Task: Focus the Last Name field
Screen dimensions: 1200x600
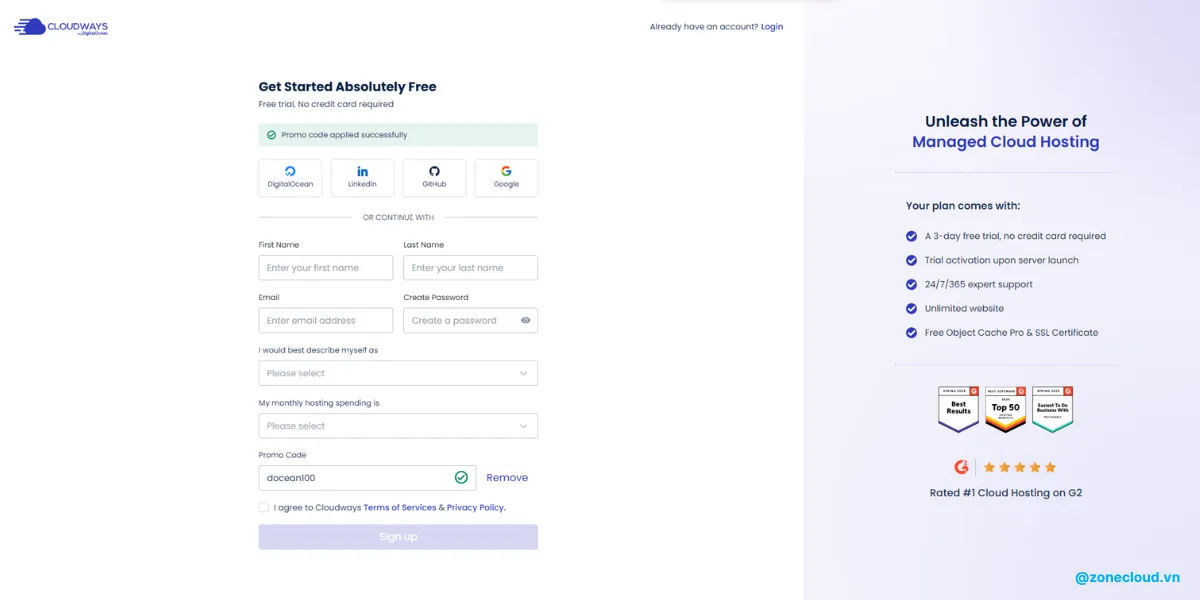Action: pos(470,268)
